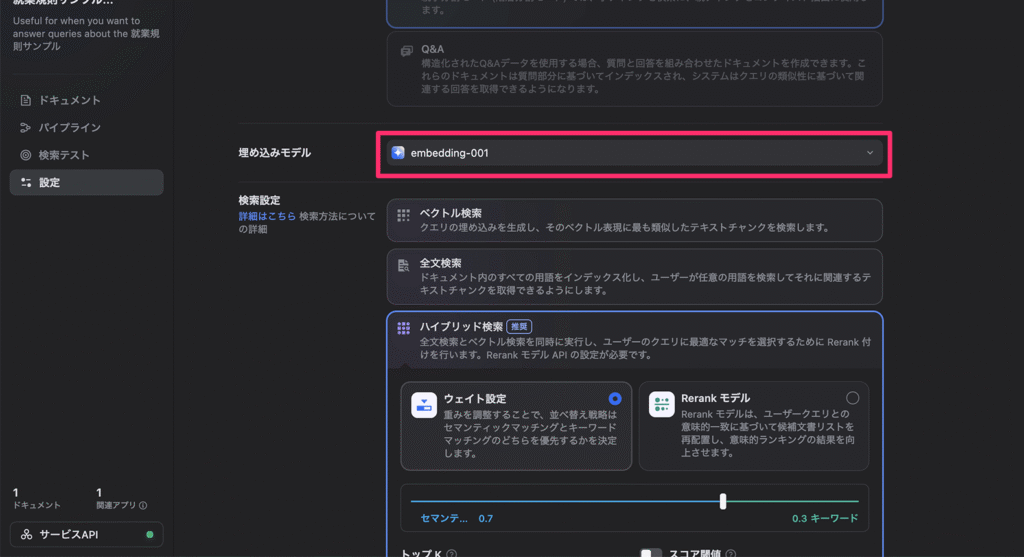
Task: Click the ウェイト設定 card icon
Action: 424,403
